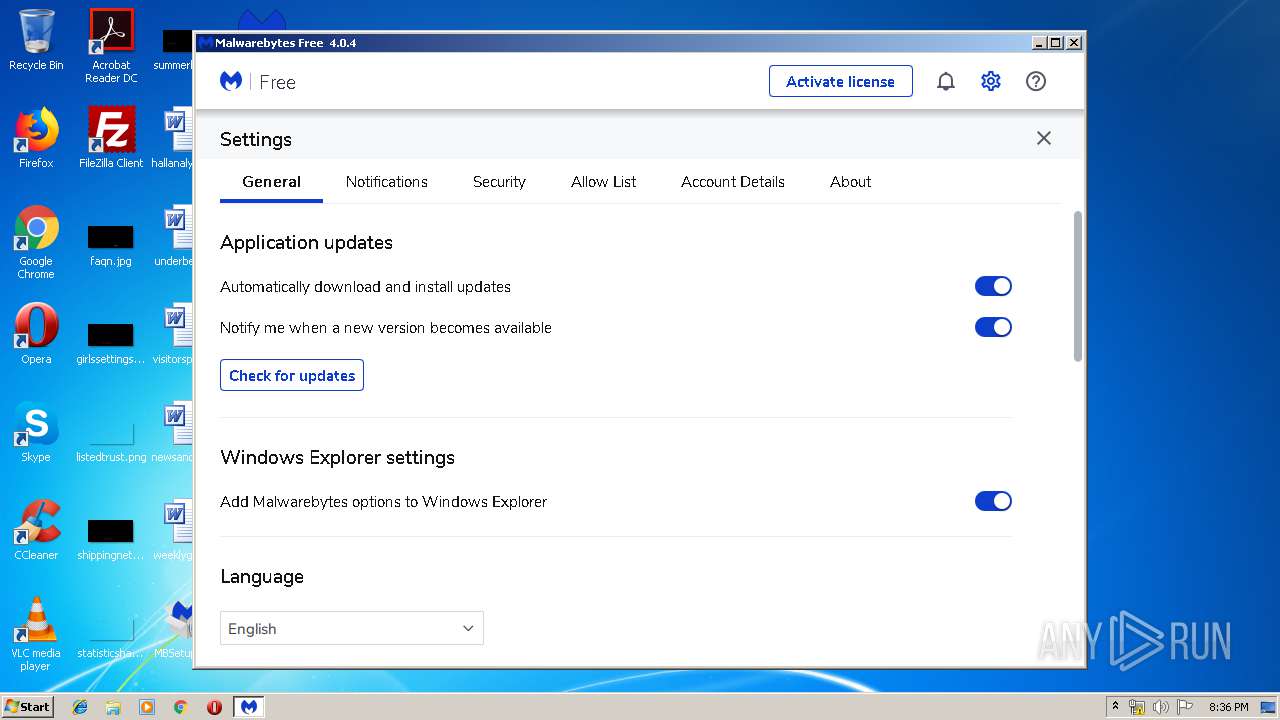Open the media player taskbar icon
The width and height of the screenshot is (1280, 720).
(147, 707)
